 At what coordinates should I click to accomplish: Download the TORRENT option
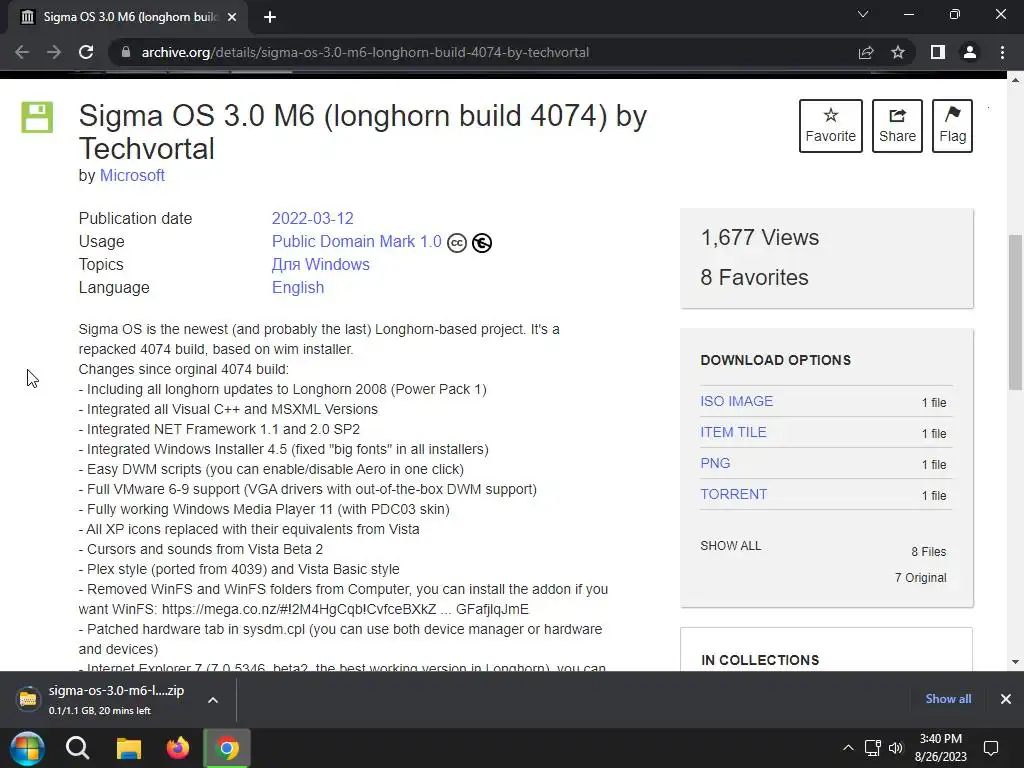tap(733, 494)
